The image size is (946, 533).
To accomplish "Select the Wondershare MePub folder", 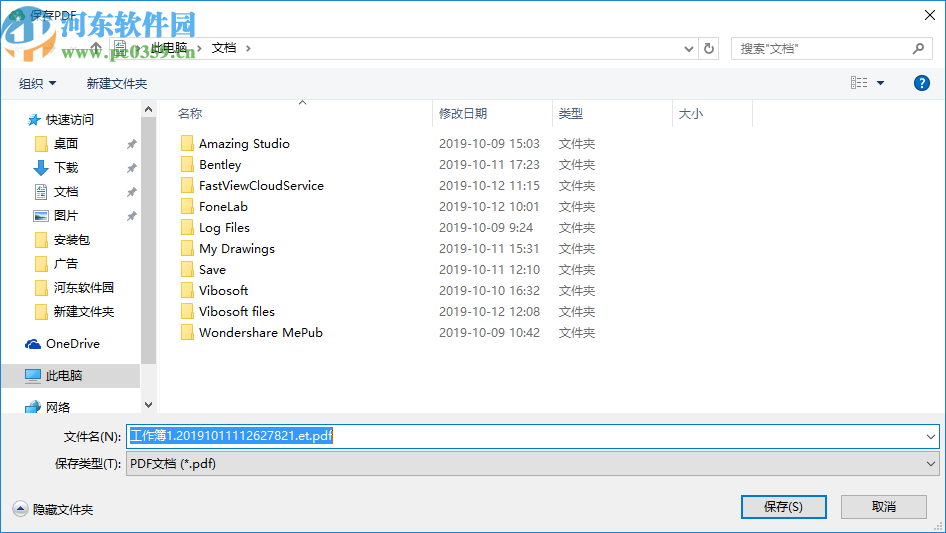I will [x=261, y=333].
